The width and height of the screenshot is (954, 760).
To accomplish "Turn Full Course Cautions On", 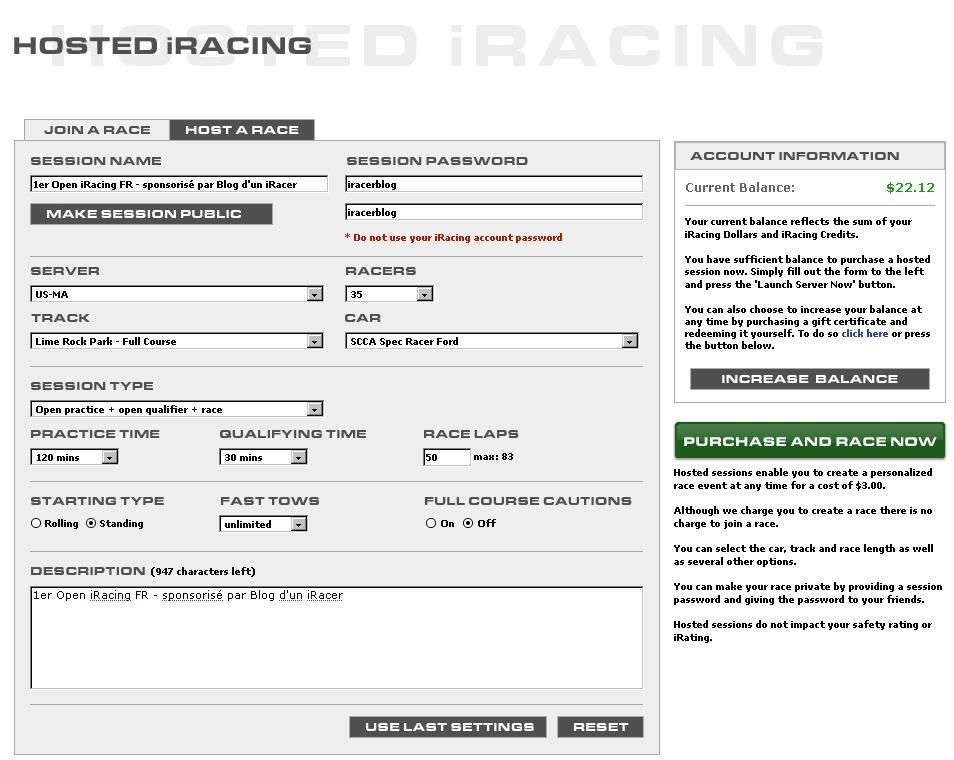I will [431, 523].
